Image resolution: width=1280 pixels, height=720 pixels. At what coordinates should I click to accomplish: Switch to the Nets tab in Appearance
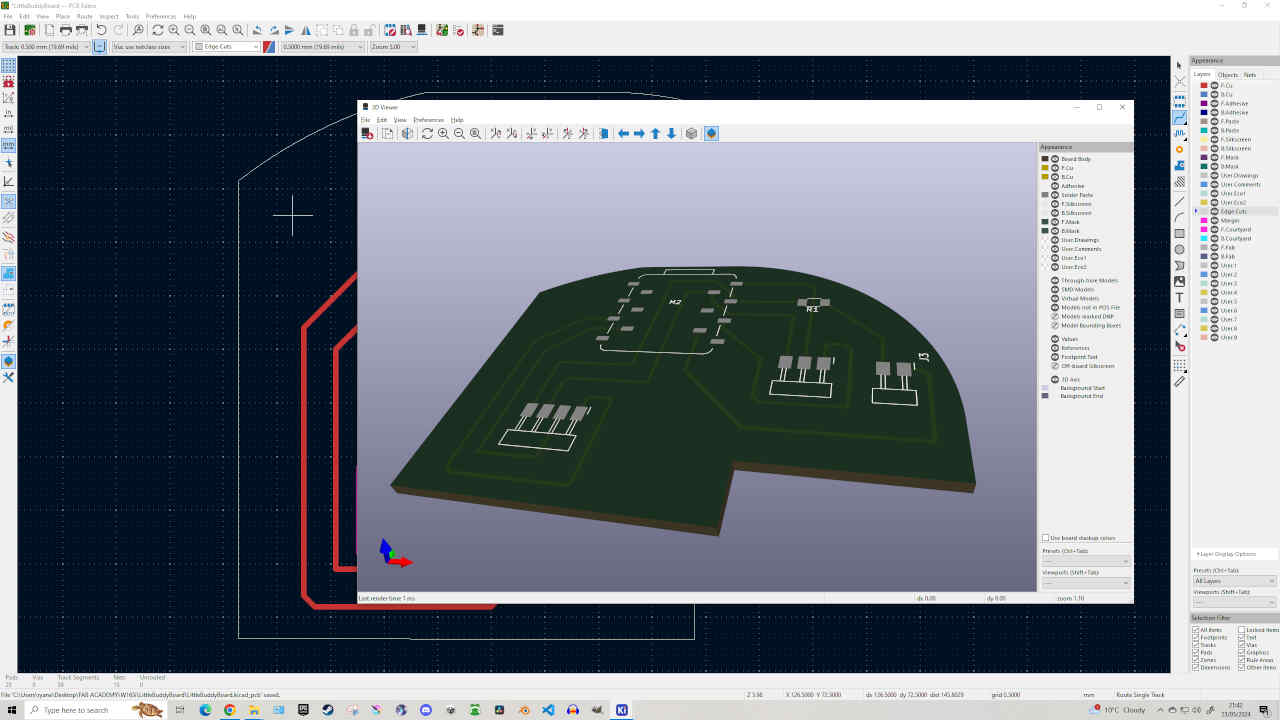(1250, 75)
